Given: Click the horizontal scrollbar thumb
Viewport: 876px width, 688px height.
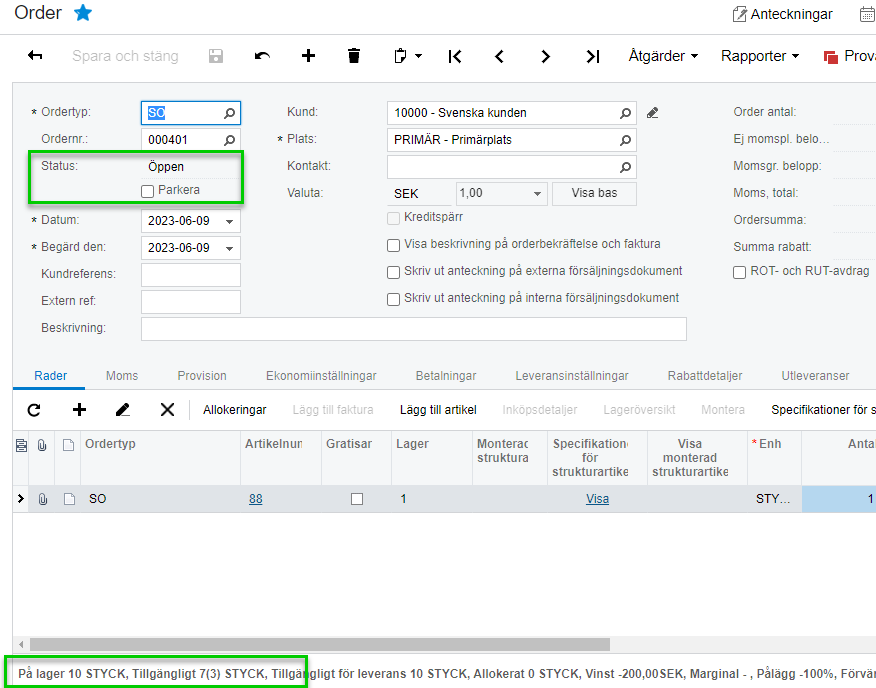Looking at the screenshot, I should [x=320, y=644].
